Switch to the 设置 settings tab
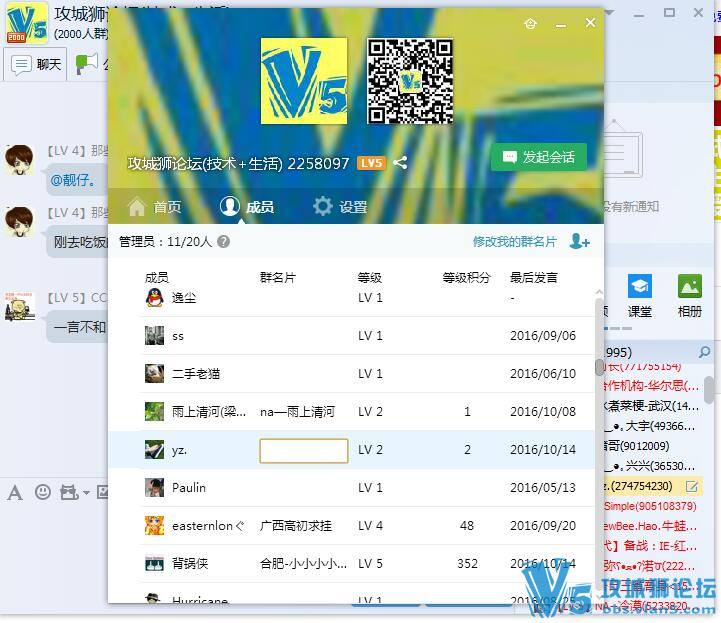The width and height of the screenshot is (721, 623). click(x=340, y=207)
